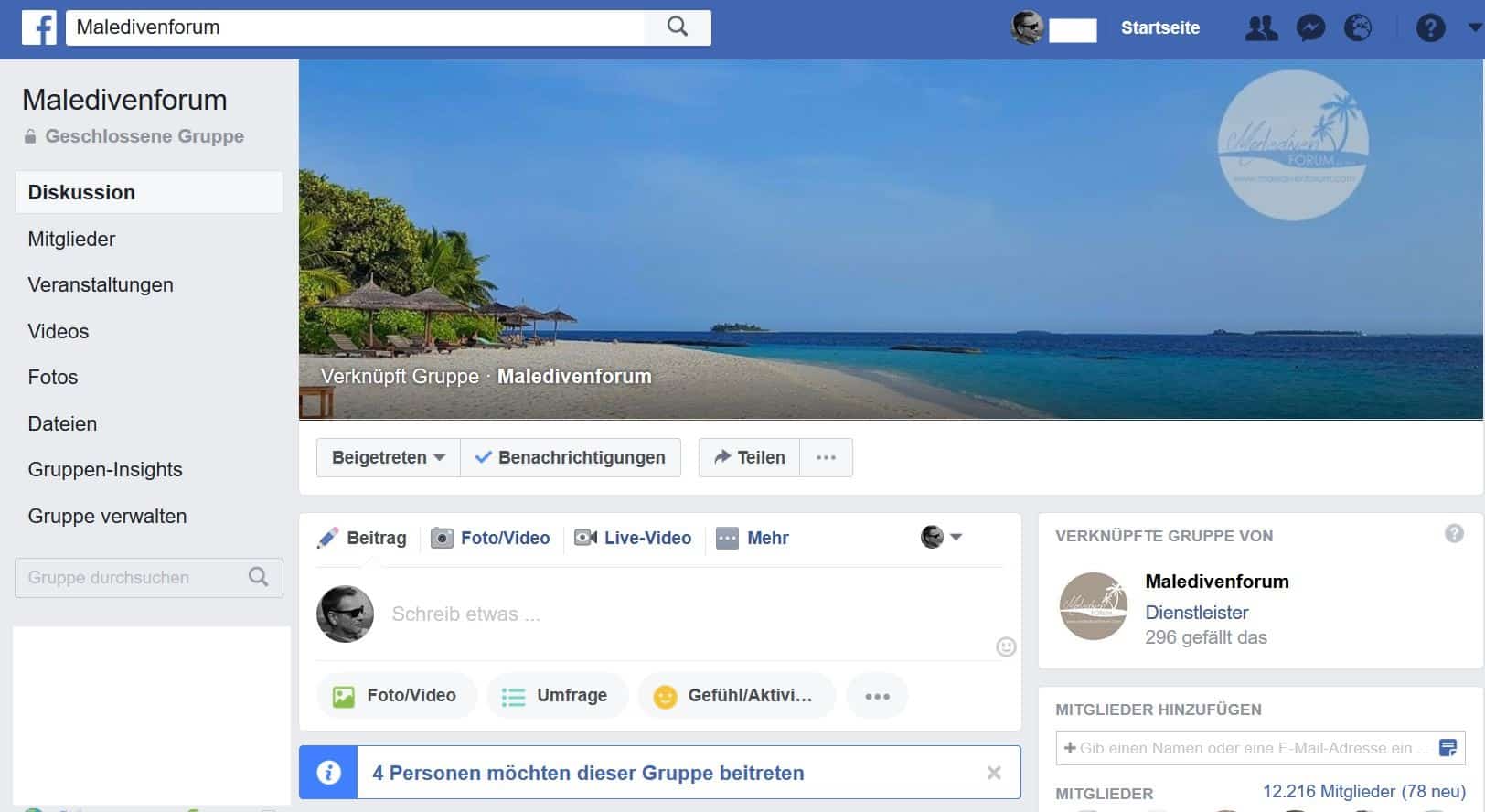This screenshot has width=1485, height=812.
Task: Click the Maledivenforum link on cover photo
Action: 574,376
